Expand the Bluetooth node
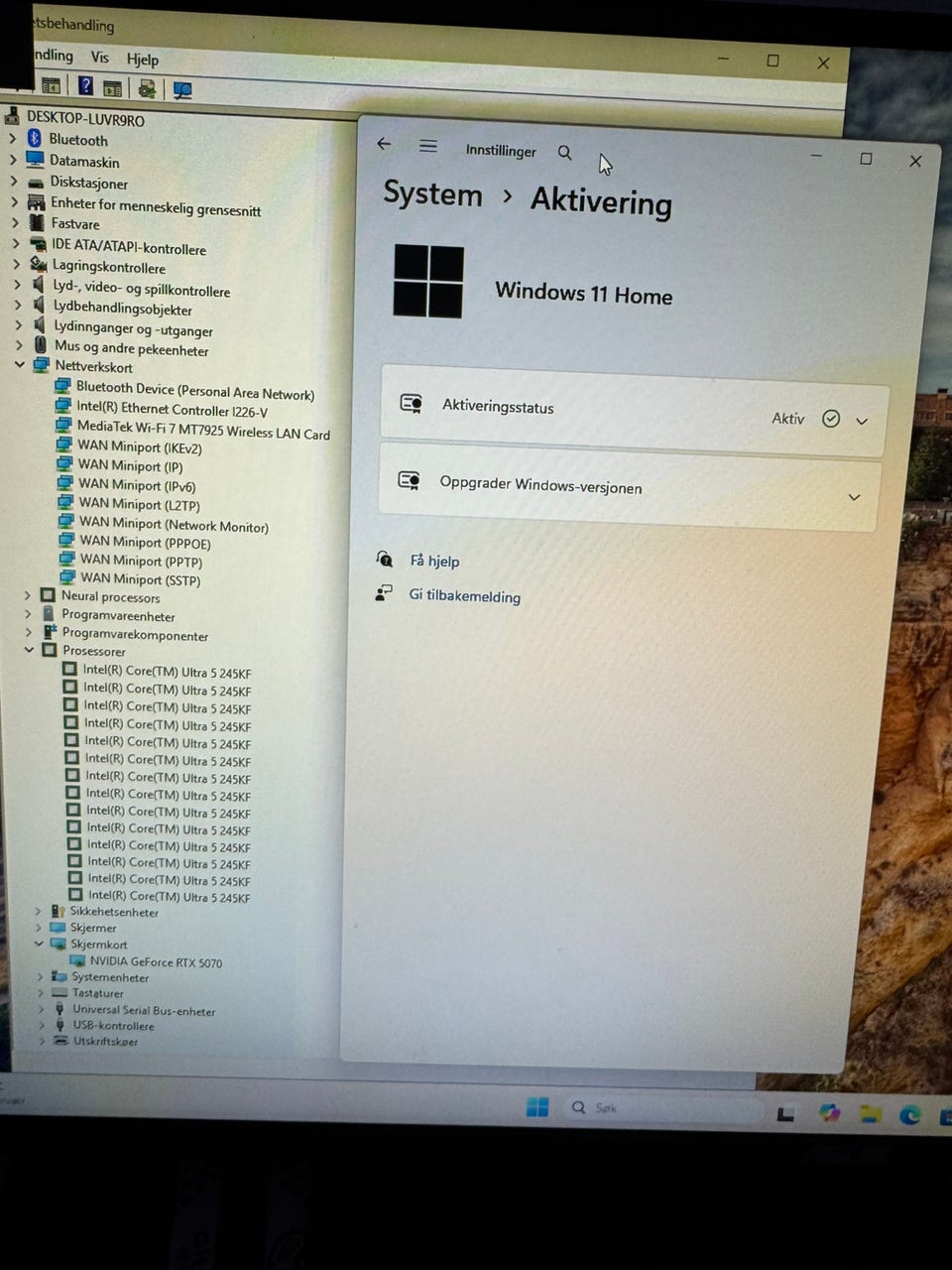Screen dimensions: 952x1270 tap(13, 139)
